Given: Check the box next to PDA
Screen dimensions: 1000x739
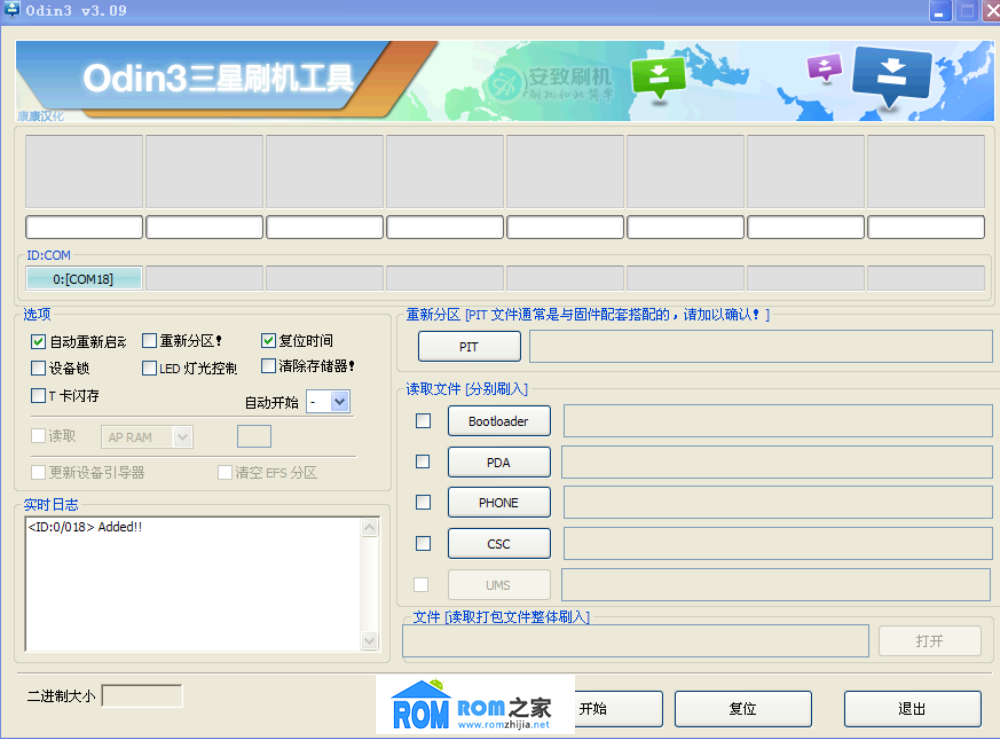Looking at the screenshot, I should pos(422,461).
